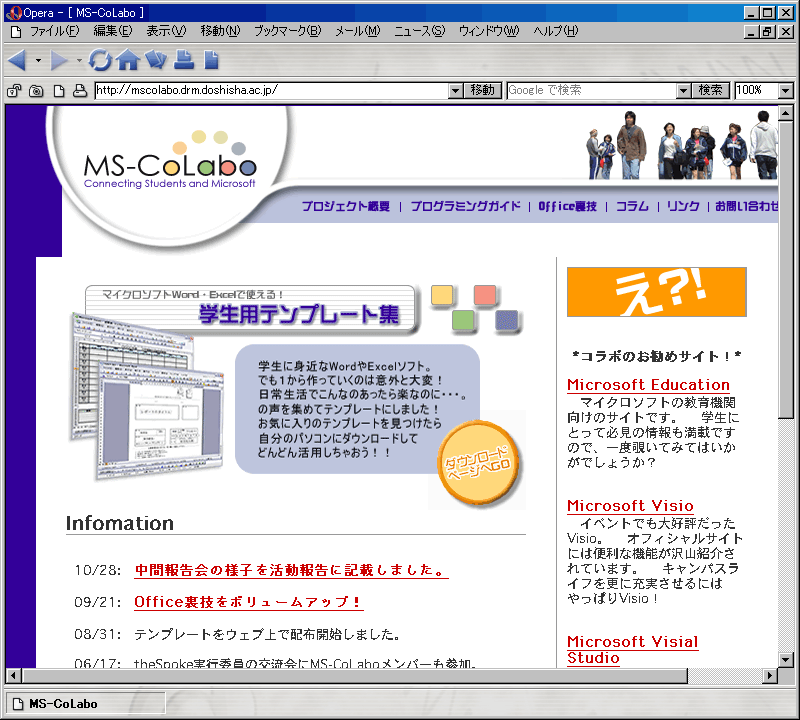
Task: Open the ブックマーク(B) menu
Action: click(288, 31)
